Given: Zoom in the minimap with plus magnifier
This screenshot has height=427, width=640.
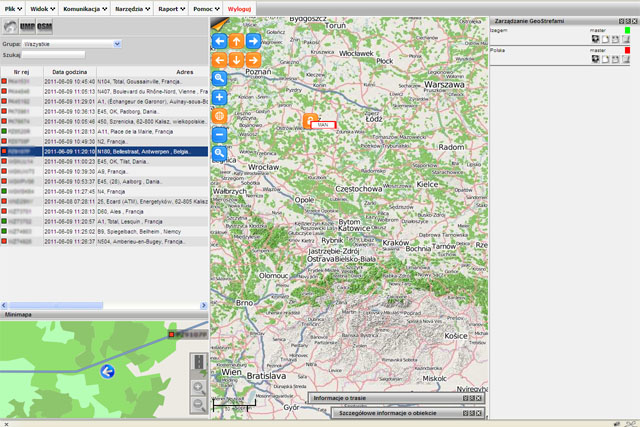Looking at the screenshot, I should [x=199, y=387].
